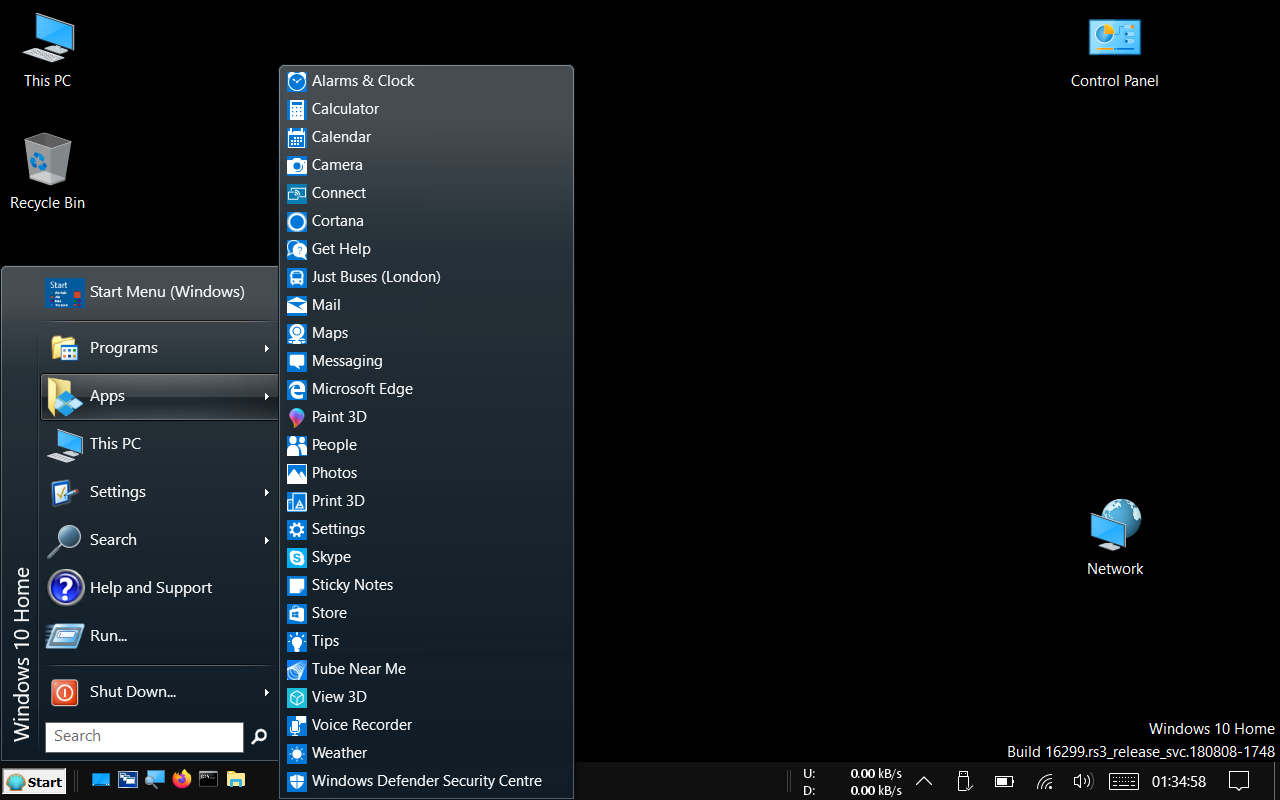Select This PC desktop icon
The width and height of the screenshot is (1280, 800).
tap(48, 51)
